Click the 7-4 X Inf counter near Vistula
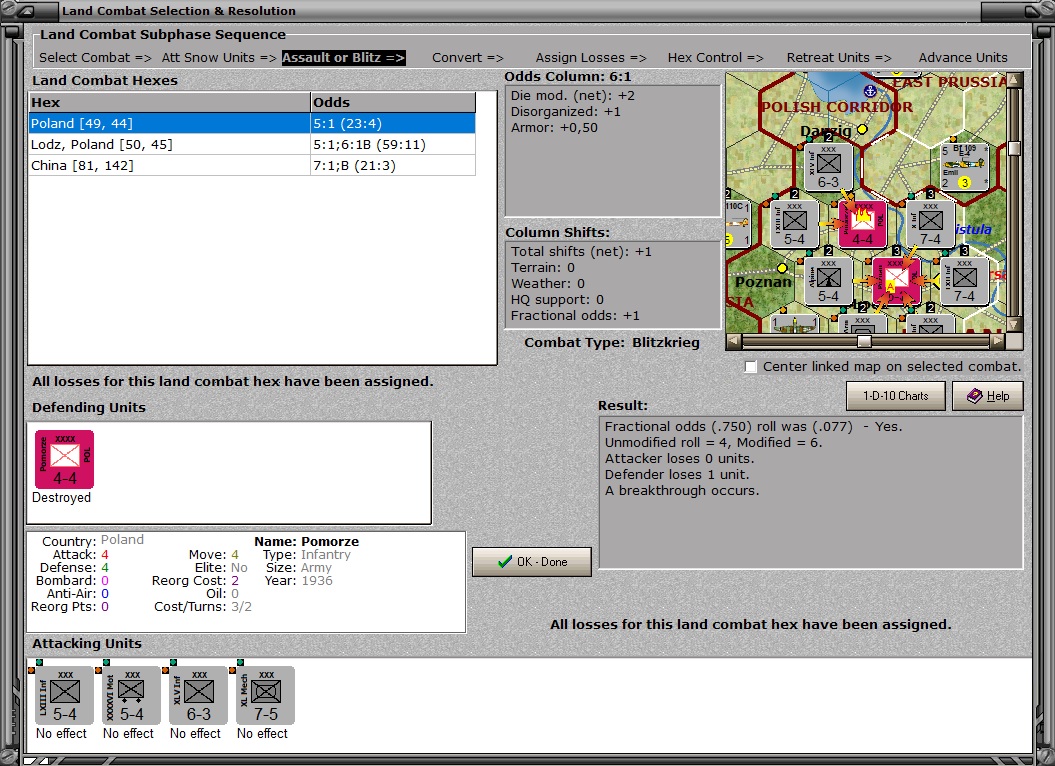Image resolution: width=1055 pixels, height=766 pixels. point(931,224)
